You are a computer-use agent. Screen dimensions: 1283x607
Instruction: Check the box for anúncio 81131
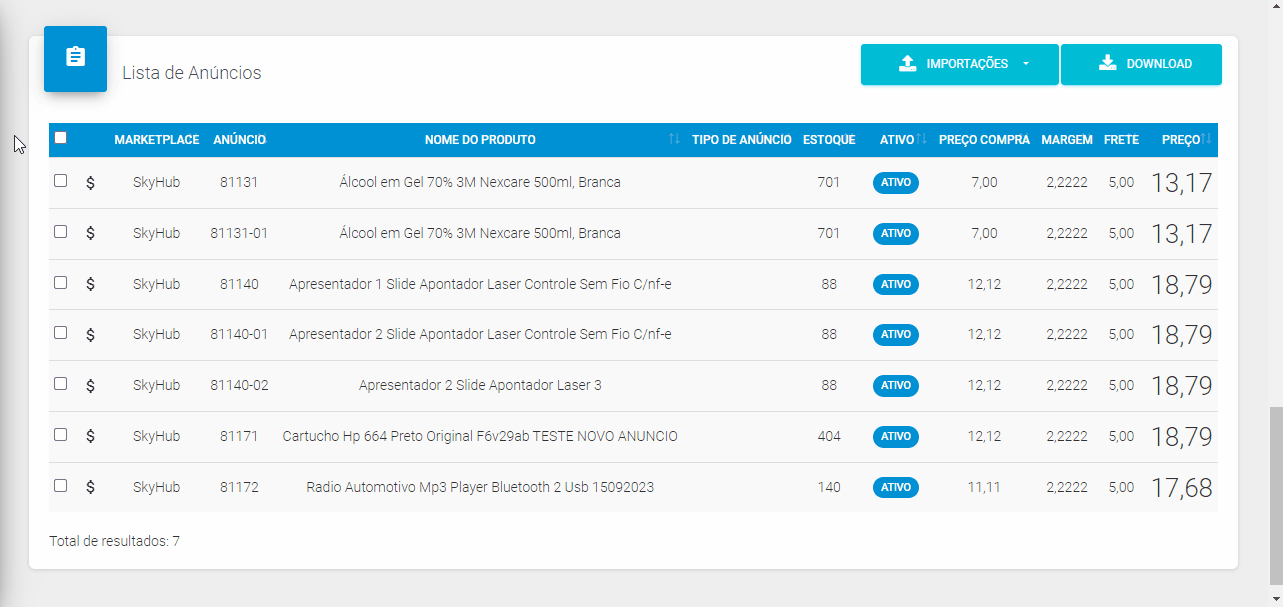coord(60,181)
